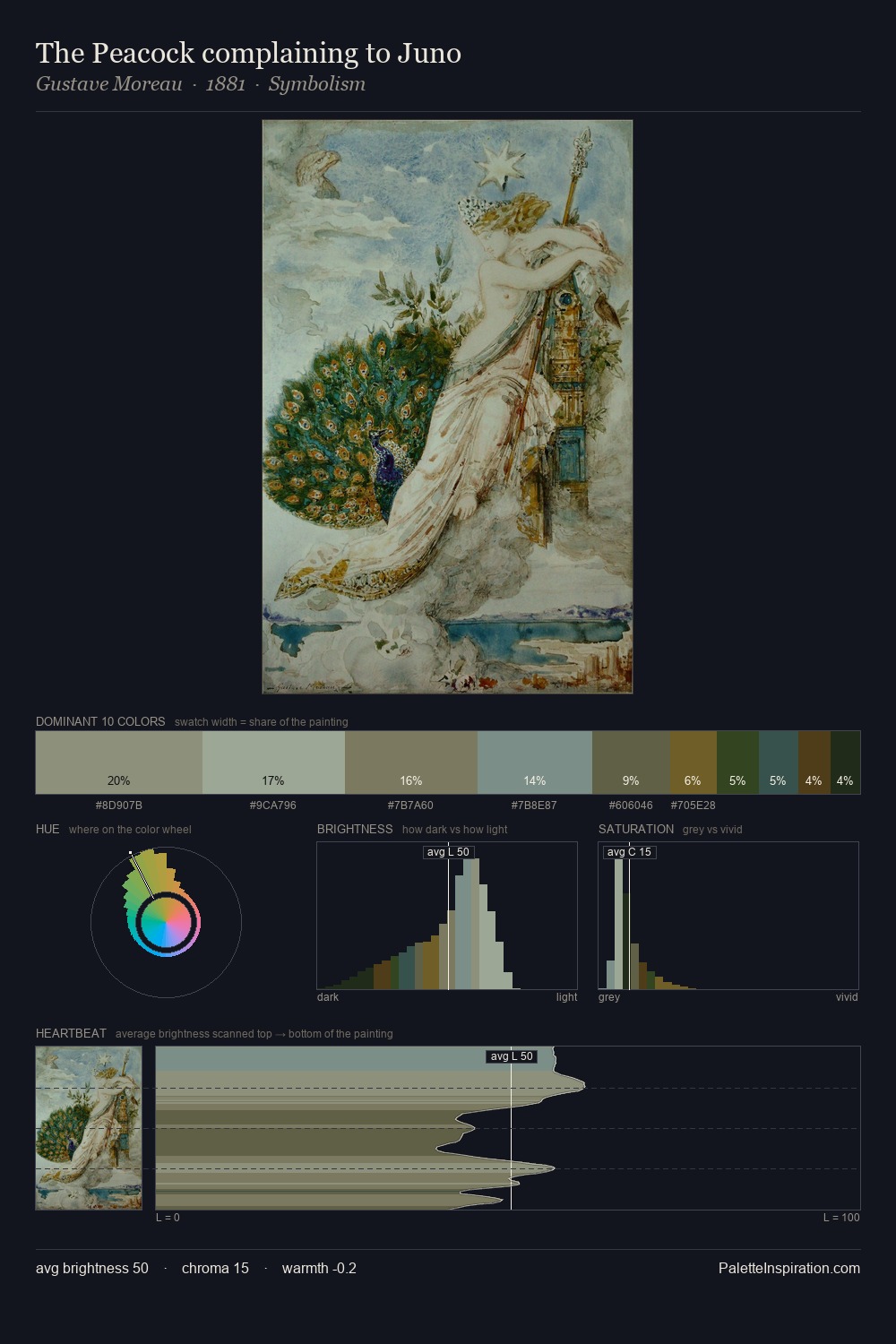
Task: Click the subtitle 'Gustave Moreau · 1881 · Symbolism'
Action: [x=201, y=84]
